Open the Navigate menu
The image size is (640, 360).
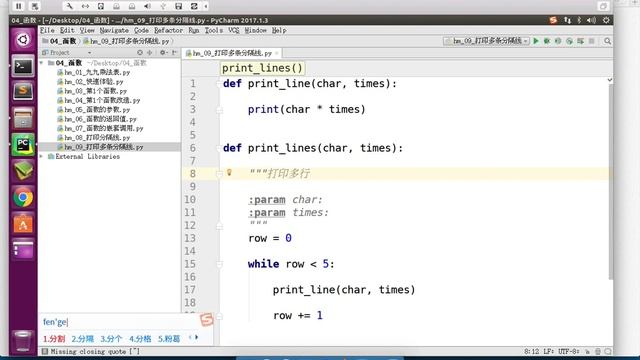point(114,30)
